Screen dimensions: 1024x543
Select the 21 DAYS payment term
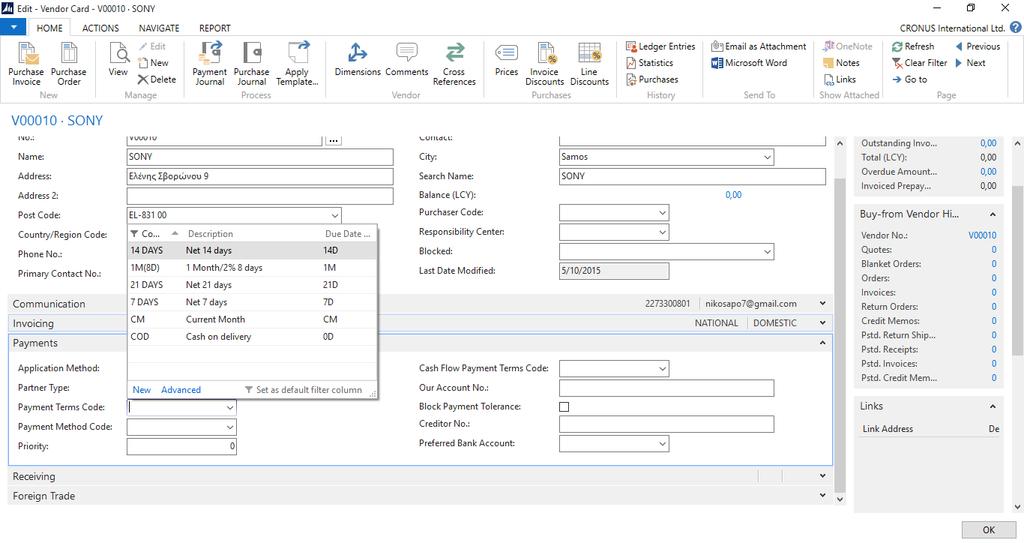252,285
